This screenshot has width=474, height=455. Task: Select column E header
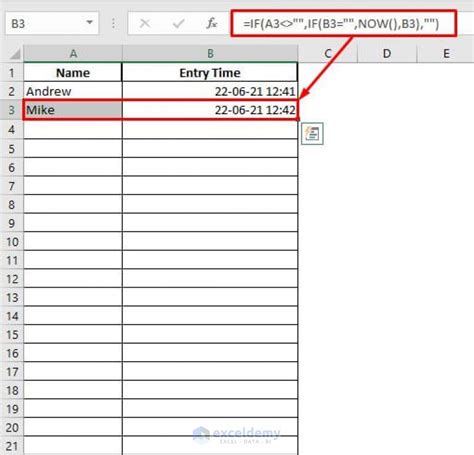pos(446,54)
